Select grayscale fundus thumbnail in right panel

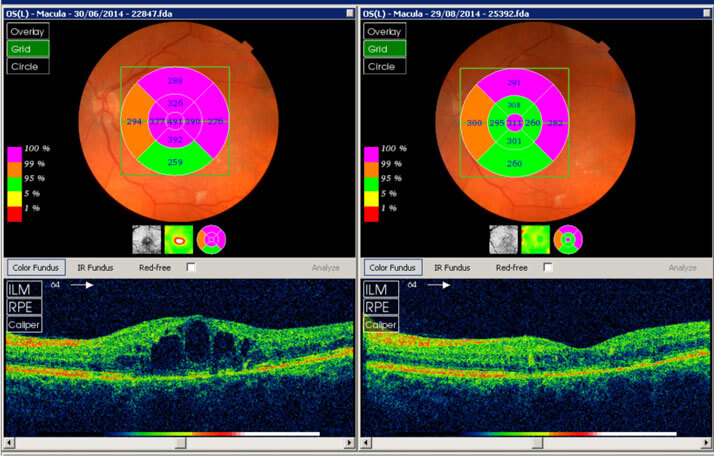pos(503,240)
